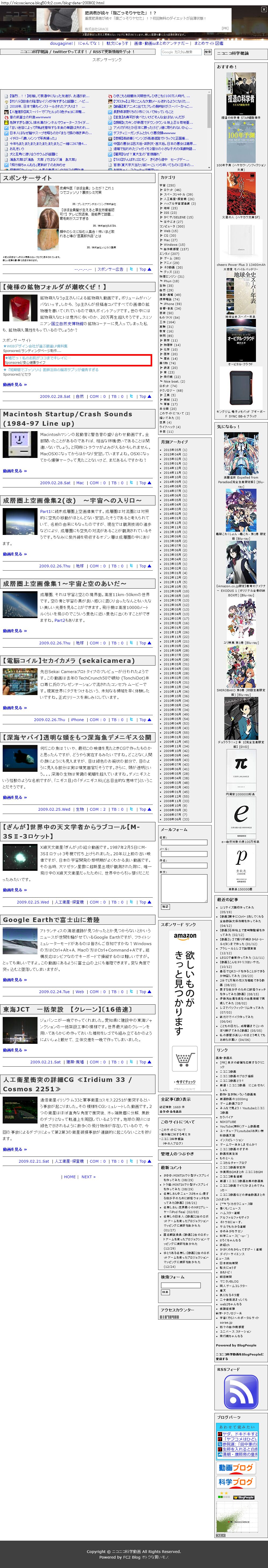Open 画像・動画upまとめアンテナだー nav link

tap(161, 43)
